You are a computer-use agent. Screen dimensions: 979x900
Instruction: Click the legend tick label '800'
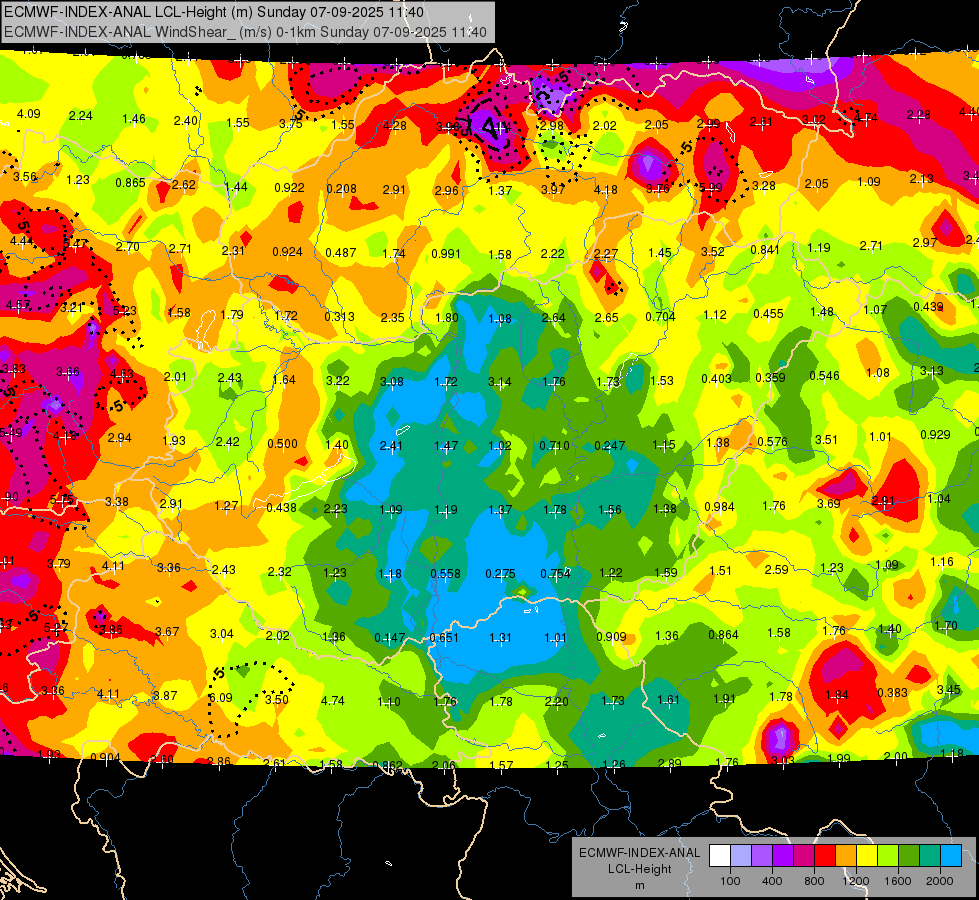tap(814, 881)
